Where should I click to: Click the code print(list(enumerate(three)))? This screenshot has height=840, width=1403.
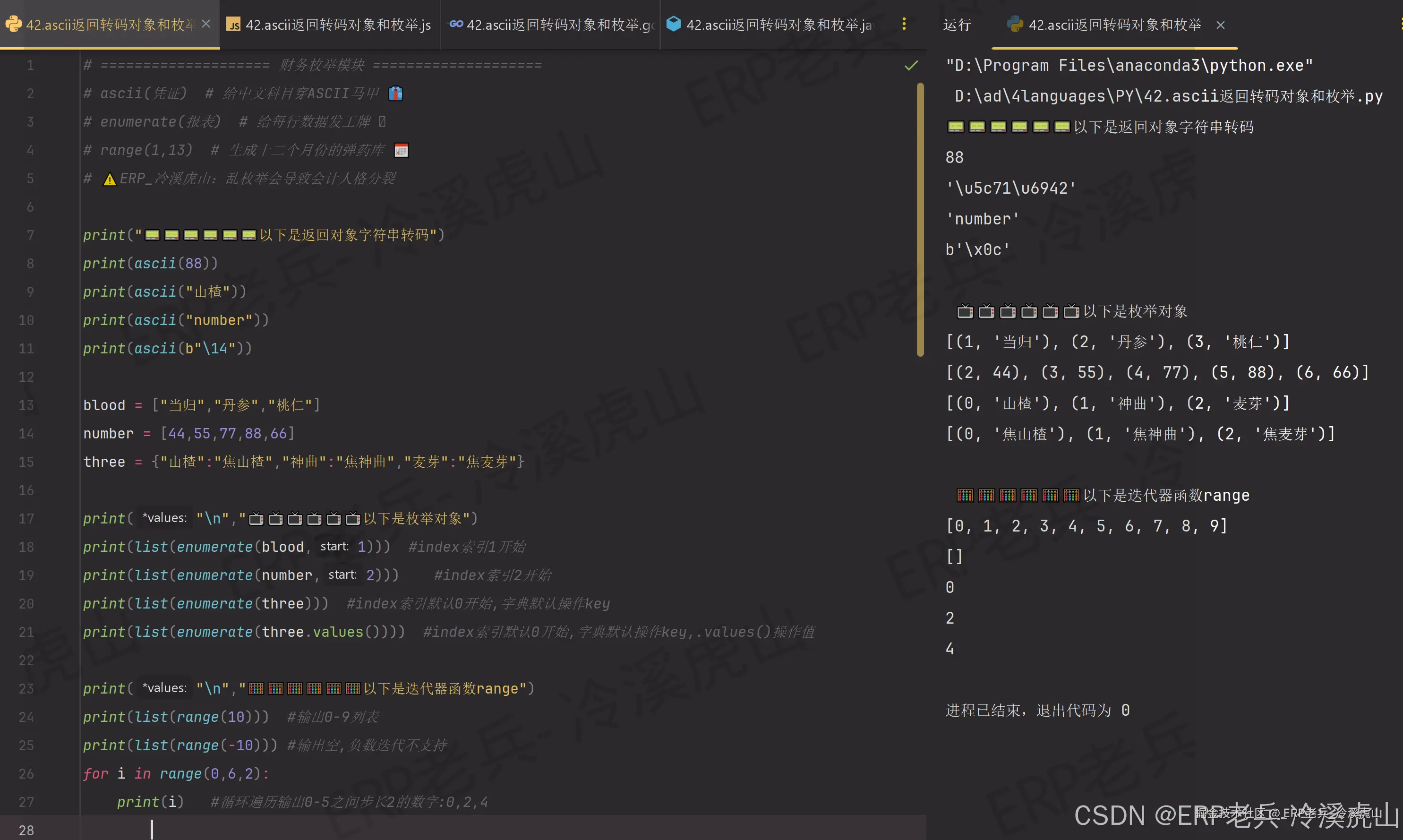point(205,604)
